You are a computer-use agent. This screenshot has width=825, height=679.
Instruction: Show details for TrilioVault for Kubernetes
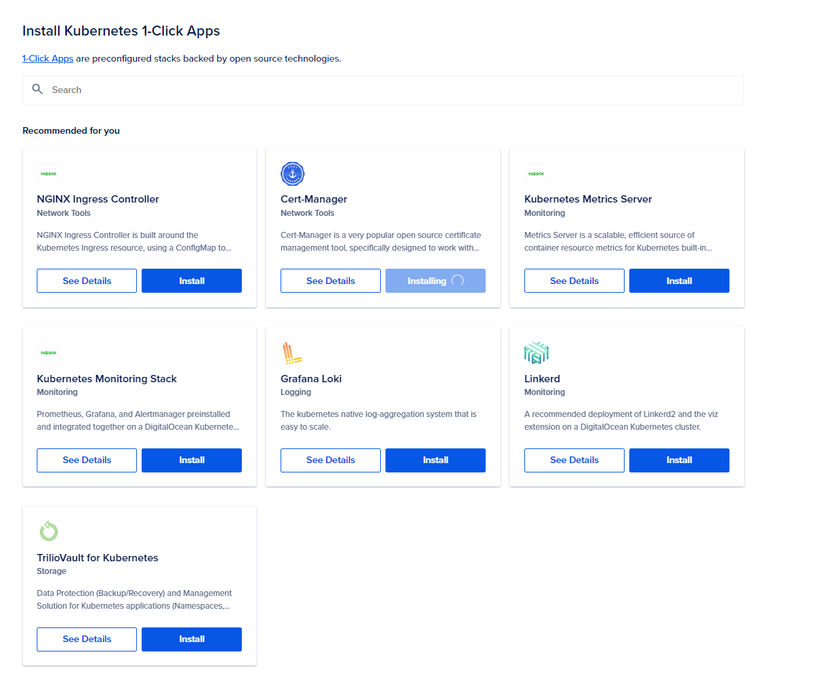87,639
